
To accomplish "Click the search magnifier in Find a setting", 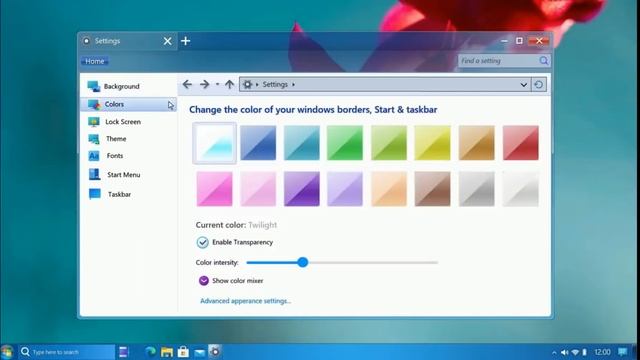I will (544, 61).
